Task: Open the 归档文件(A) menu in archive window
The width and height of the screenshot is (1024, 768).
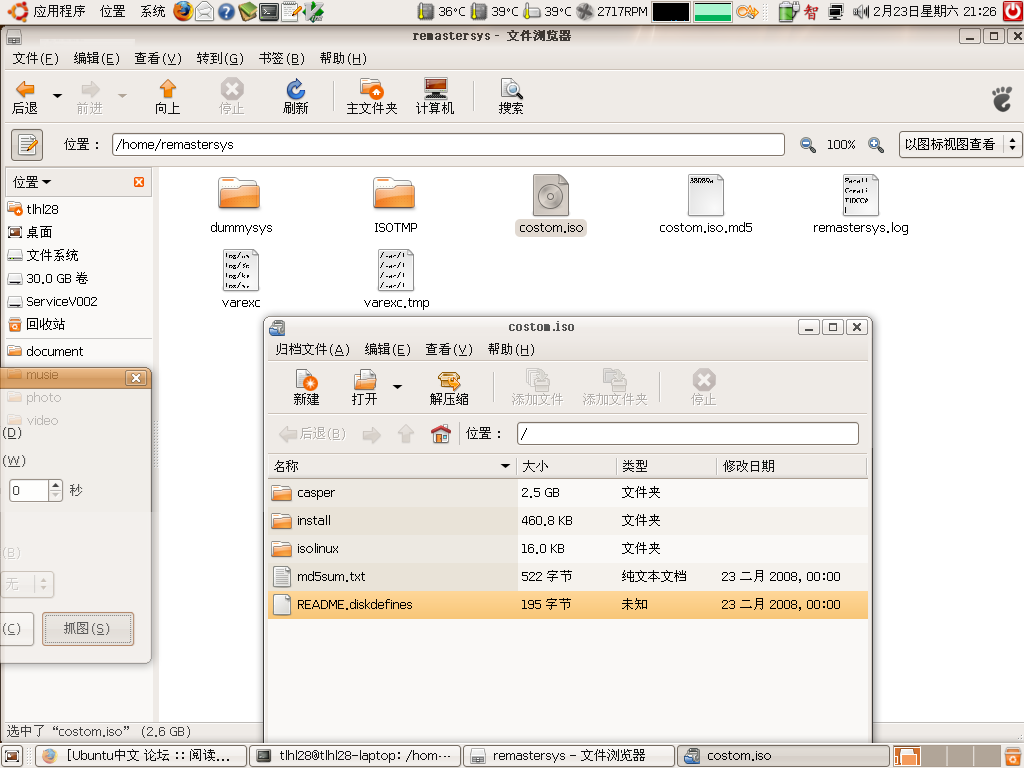Action: (312, 349)
